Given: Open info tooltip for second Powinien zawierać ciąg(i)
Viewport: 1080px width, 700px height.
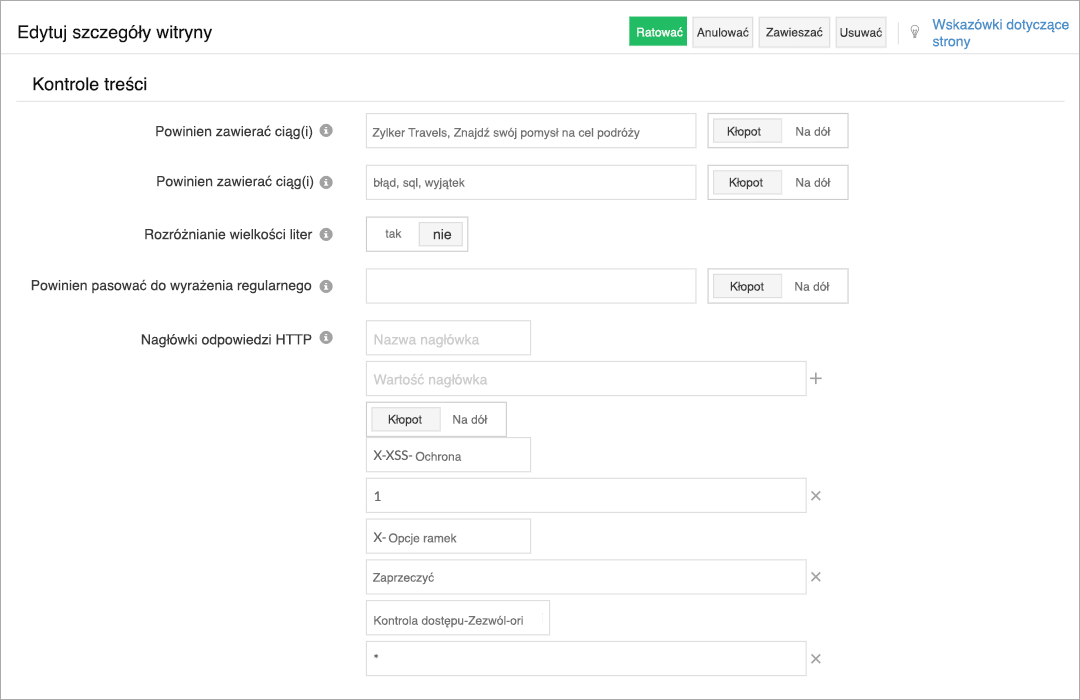Looking at the screenshot, I should tap(325, 182).
